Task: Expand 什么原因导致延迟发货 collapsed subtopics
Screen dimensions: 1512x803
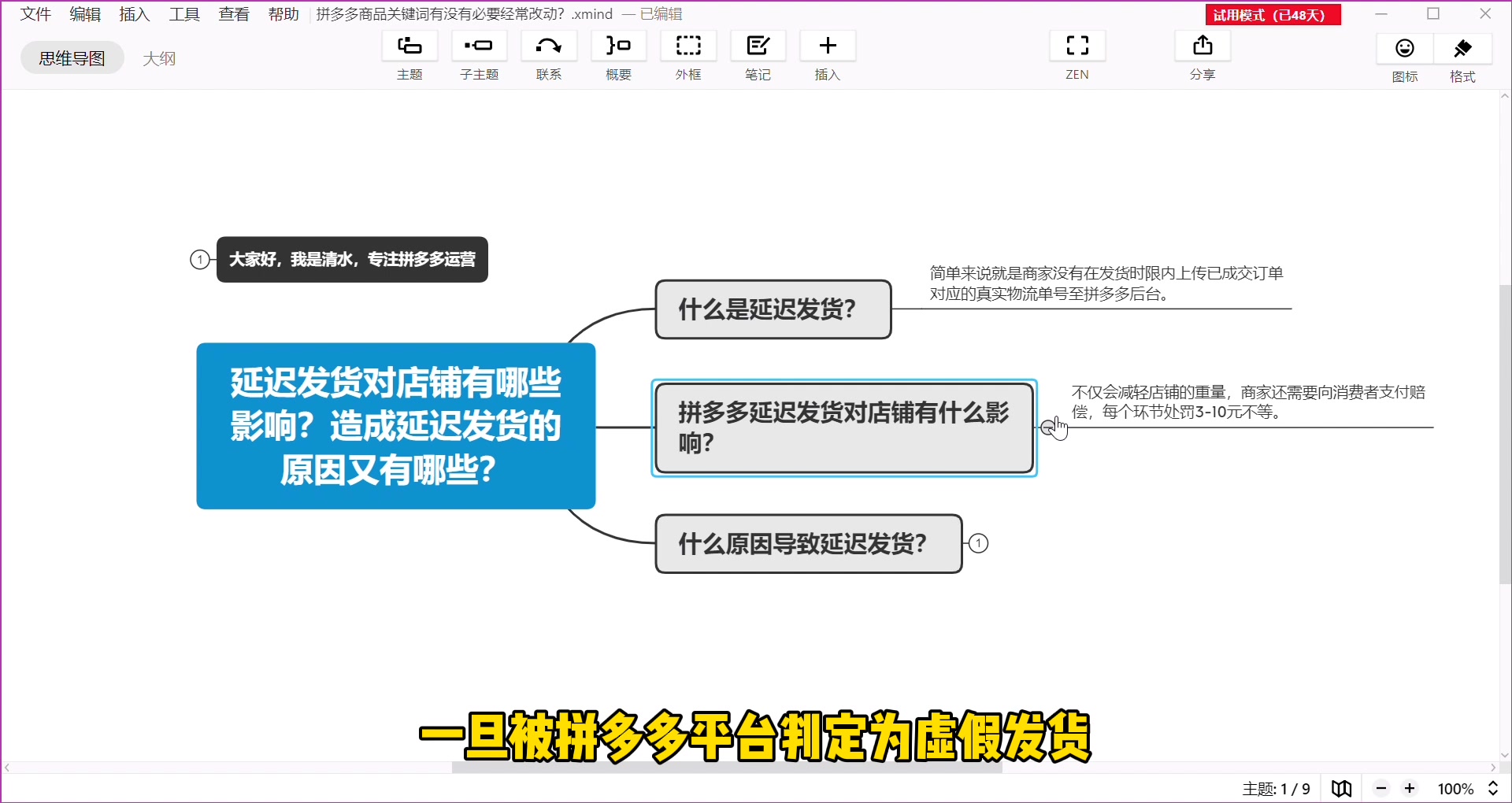Action: coord(978,543)
